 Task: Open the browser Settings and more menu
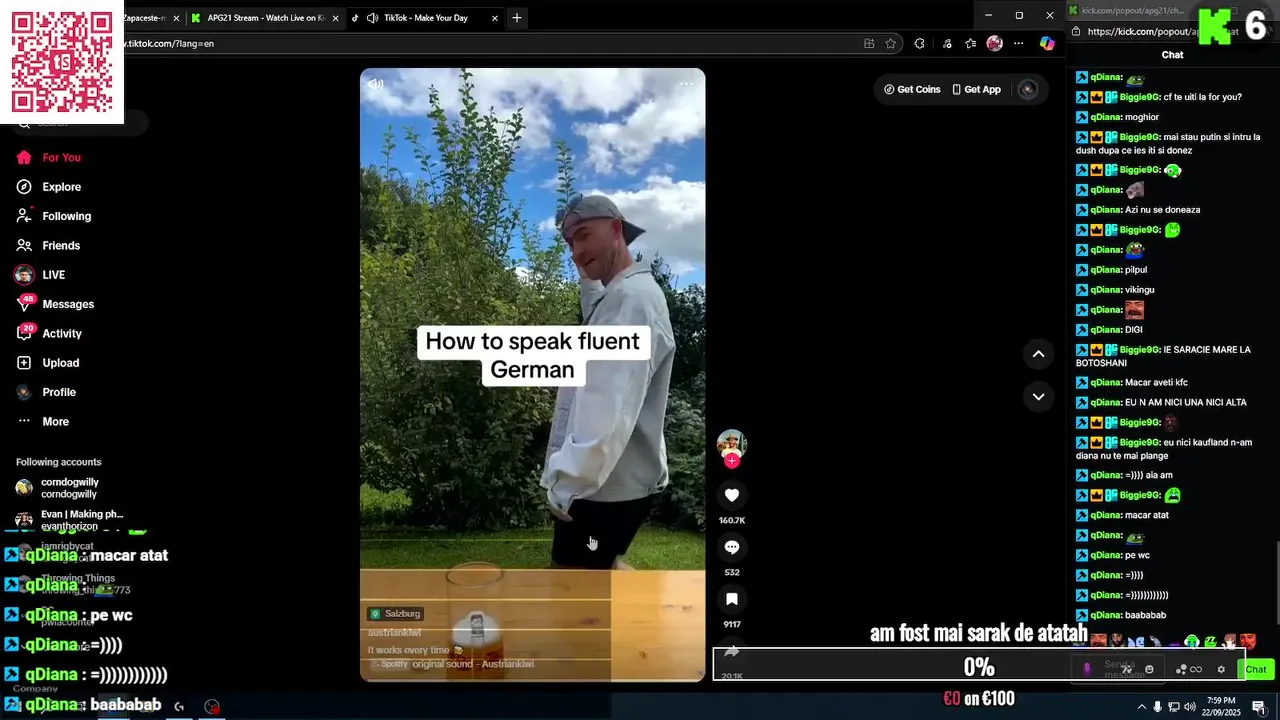coord(1018,43)
